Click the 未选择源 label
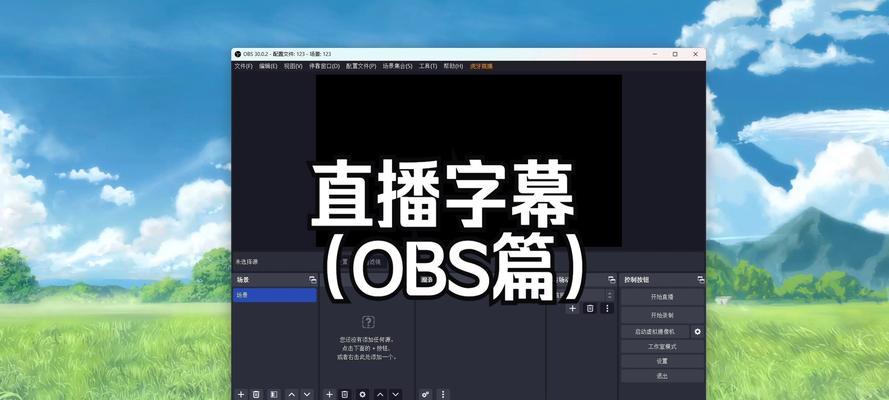 (247, 262)
